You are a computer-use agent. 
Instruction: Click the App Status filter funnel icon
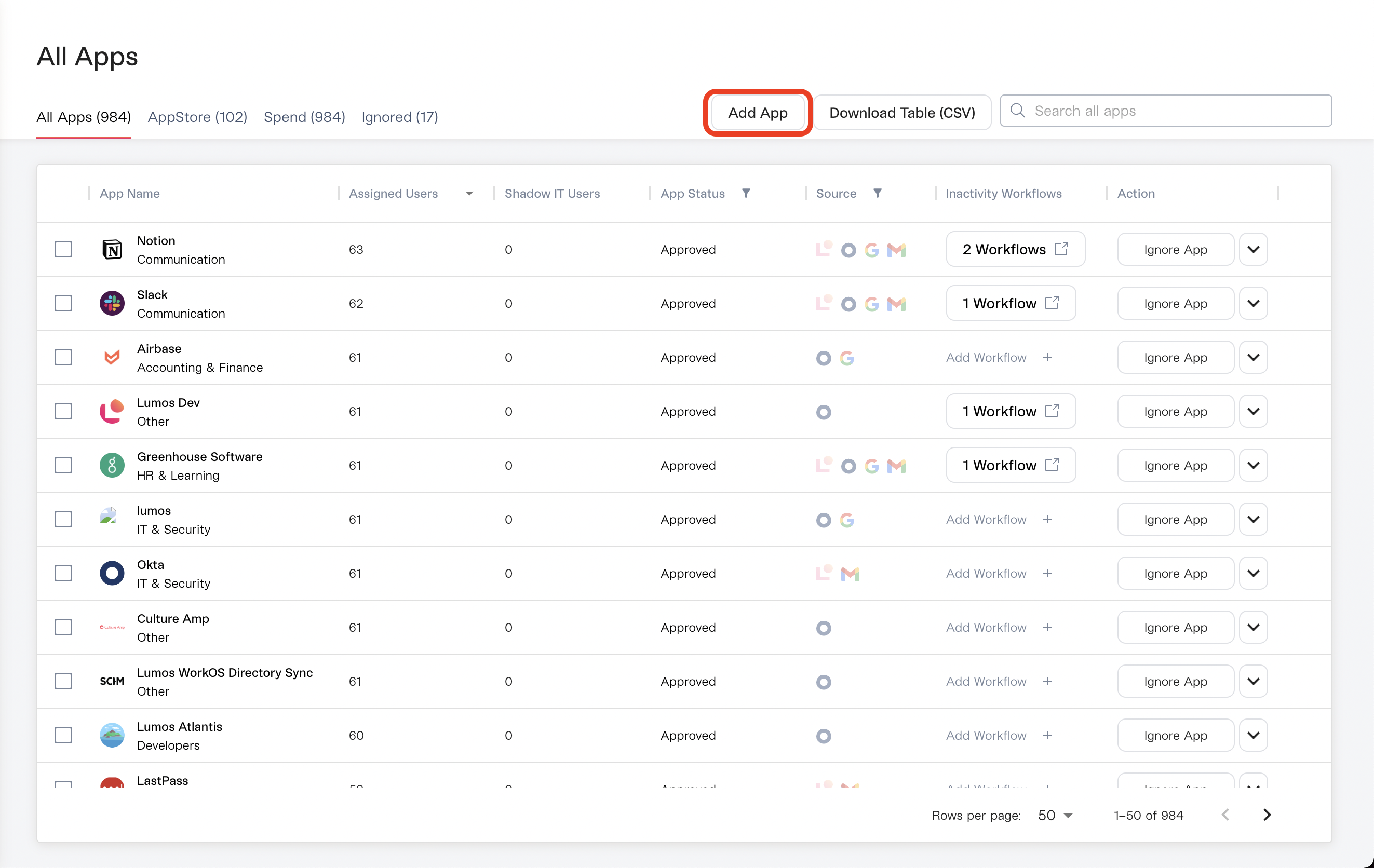point(746,193)
